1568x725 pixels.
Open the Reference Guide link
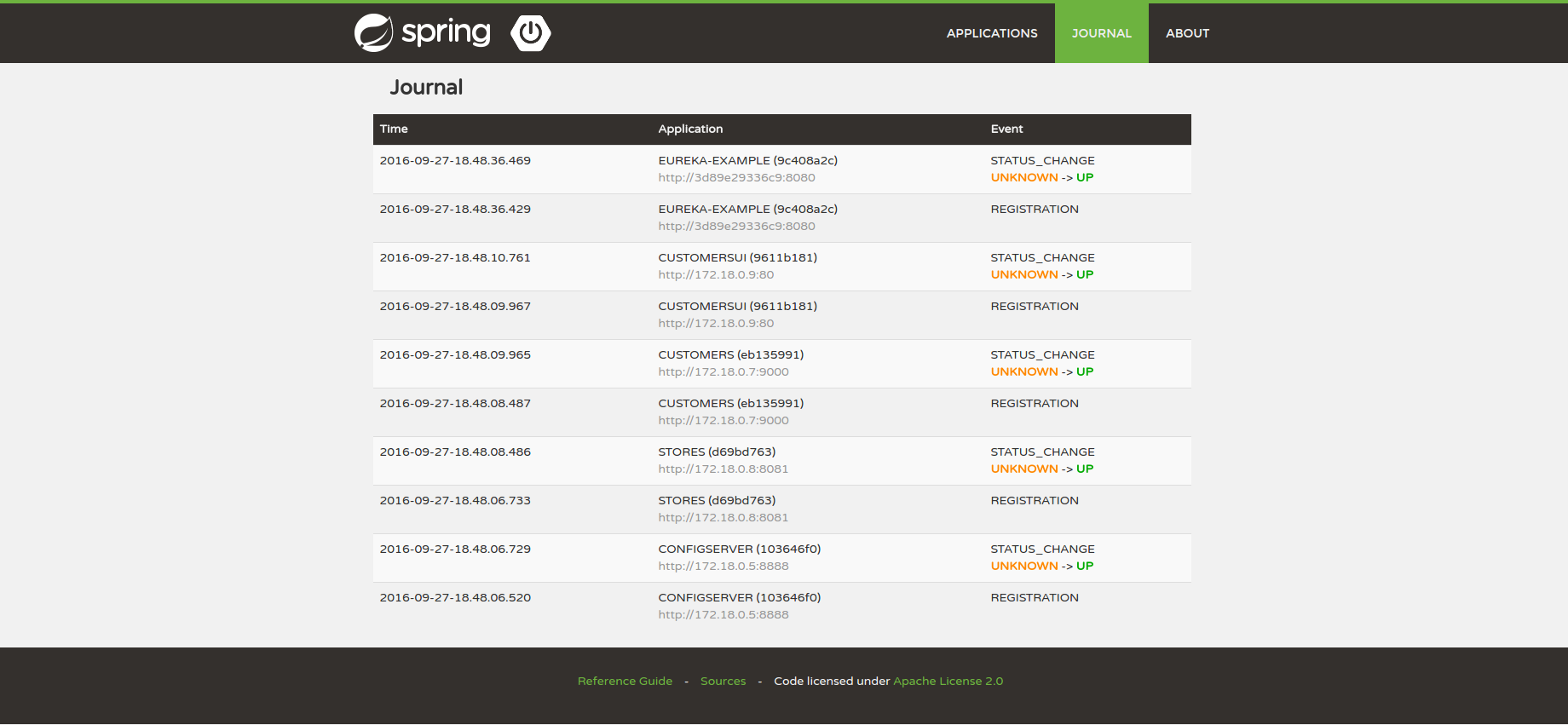tap(625, 681)
